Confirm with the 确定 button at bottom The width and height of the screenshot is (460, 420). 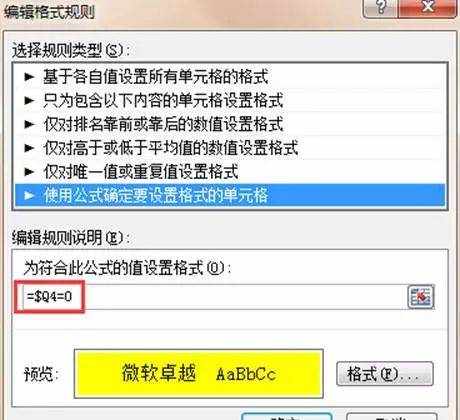coord(287,417)
